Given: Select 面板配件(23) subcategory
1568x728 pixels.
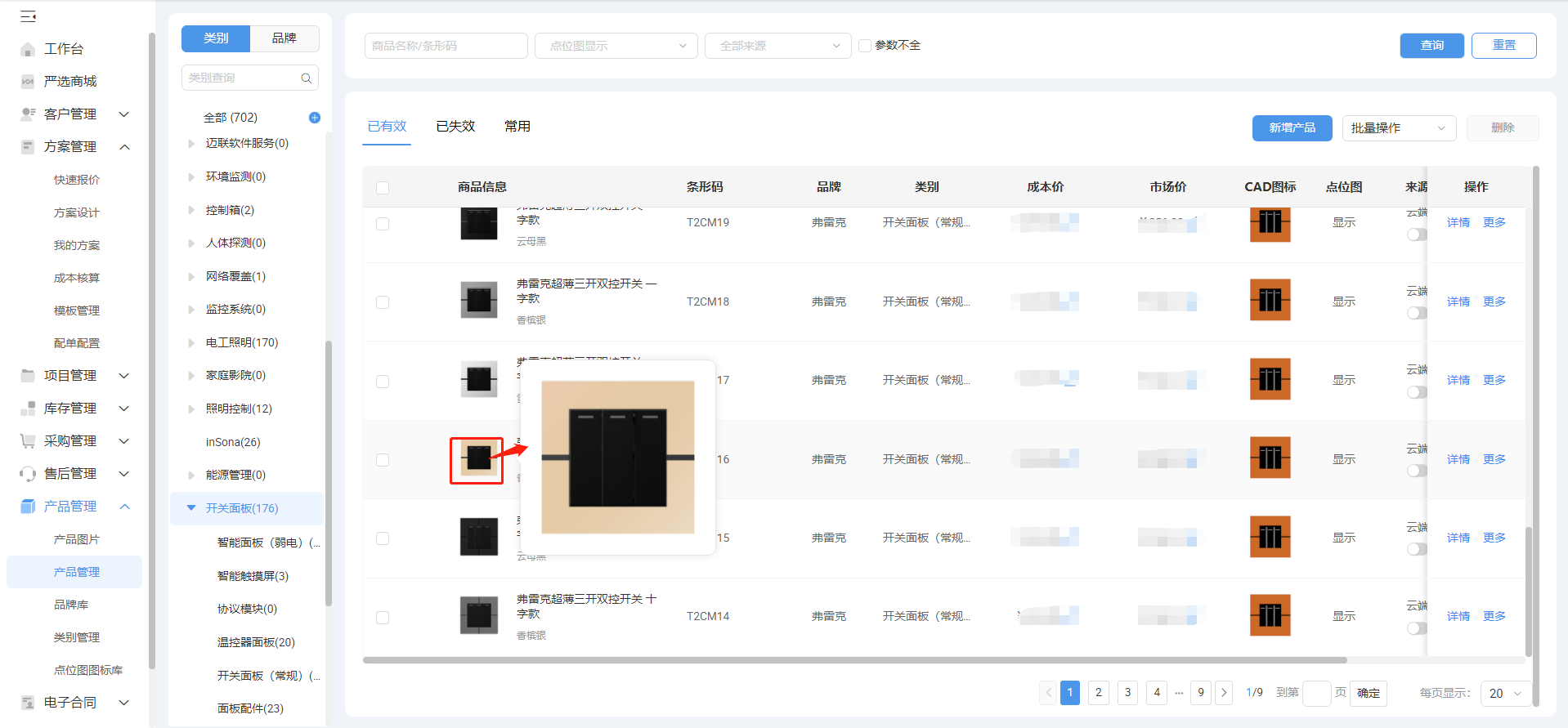Looking at the screenshot, I should point(250,708).
